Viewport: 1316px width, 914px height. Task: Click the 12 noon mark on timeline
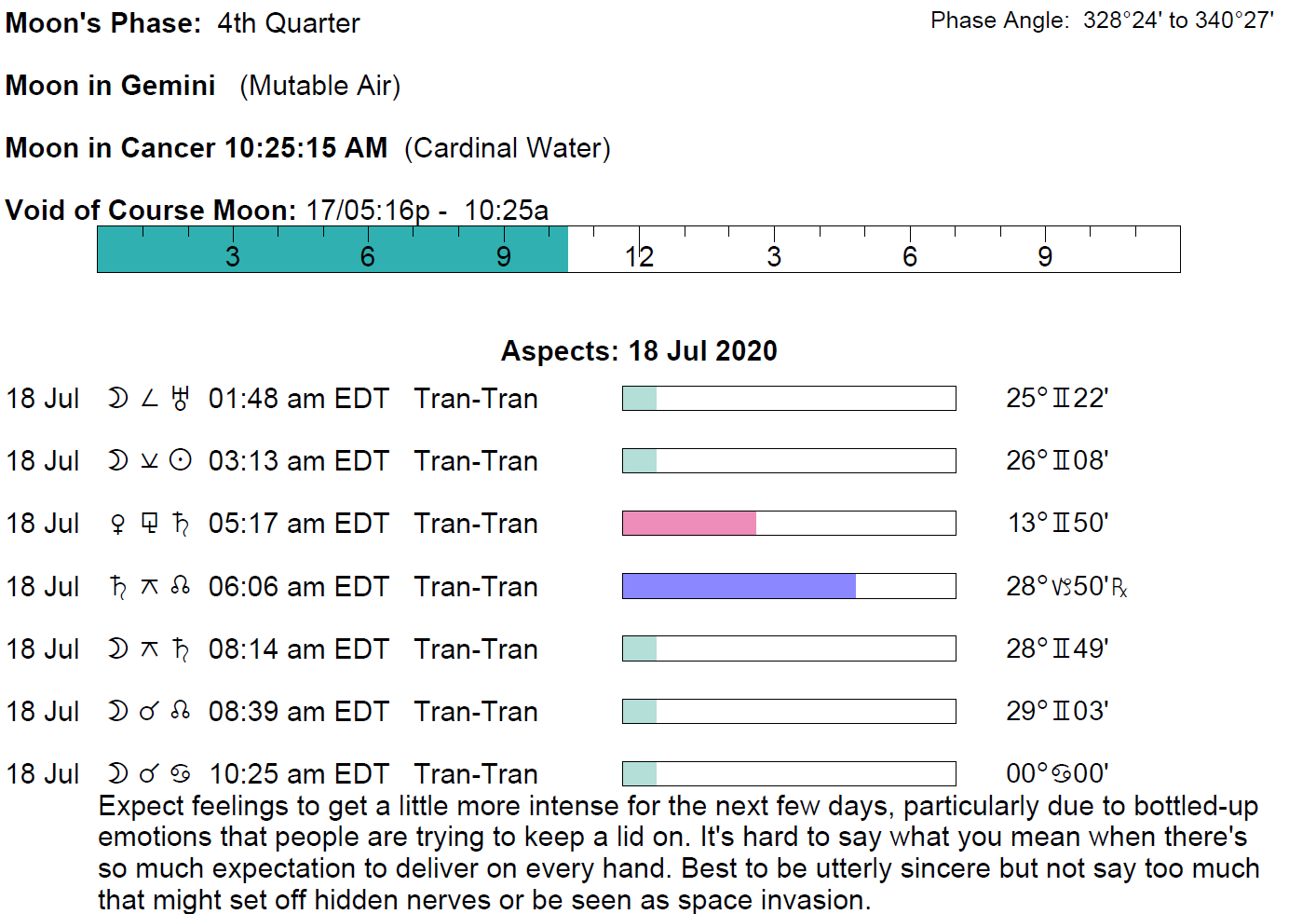click(x=639, y=255)
